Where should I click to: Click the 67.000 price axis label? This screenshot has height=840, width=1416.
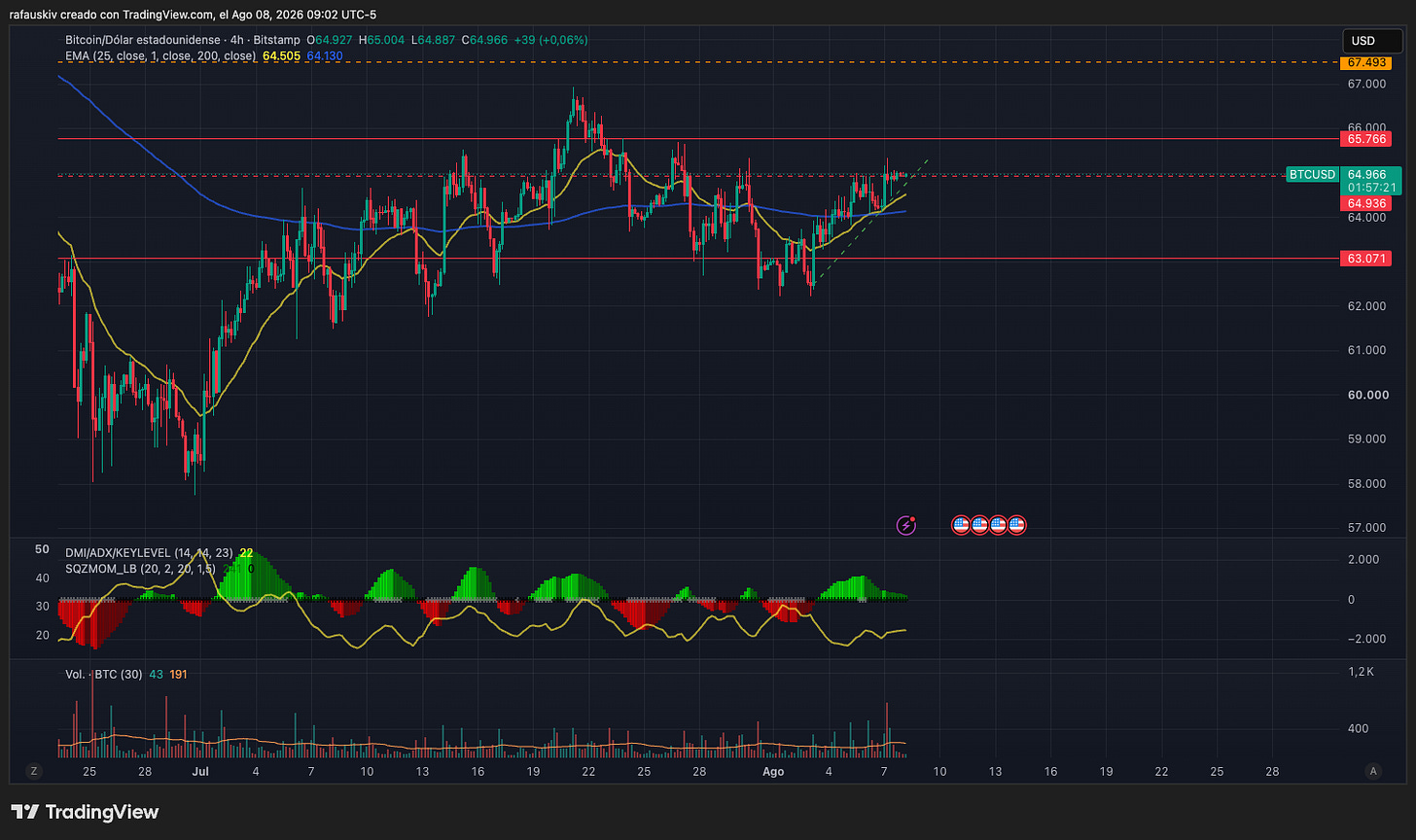pyautogui.click(x=1366, y=85)
